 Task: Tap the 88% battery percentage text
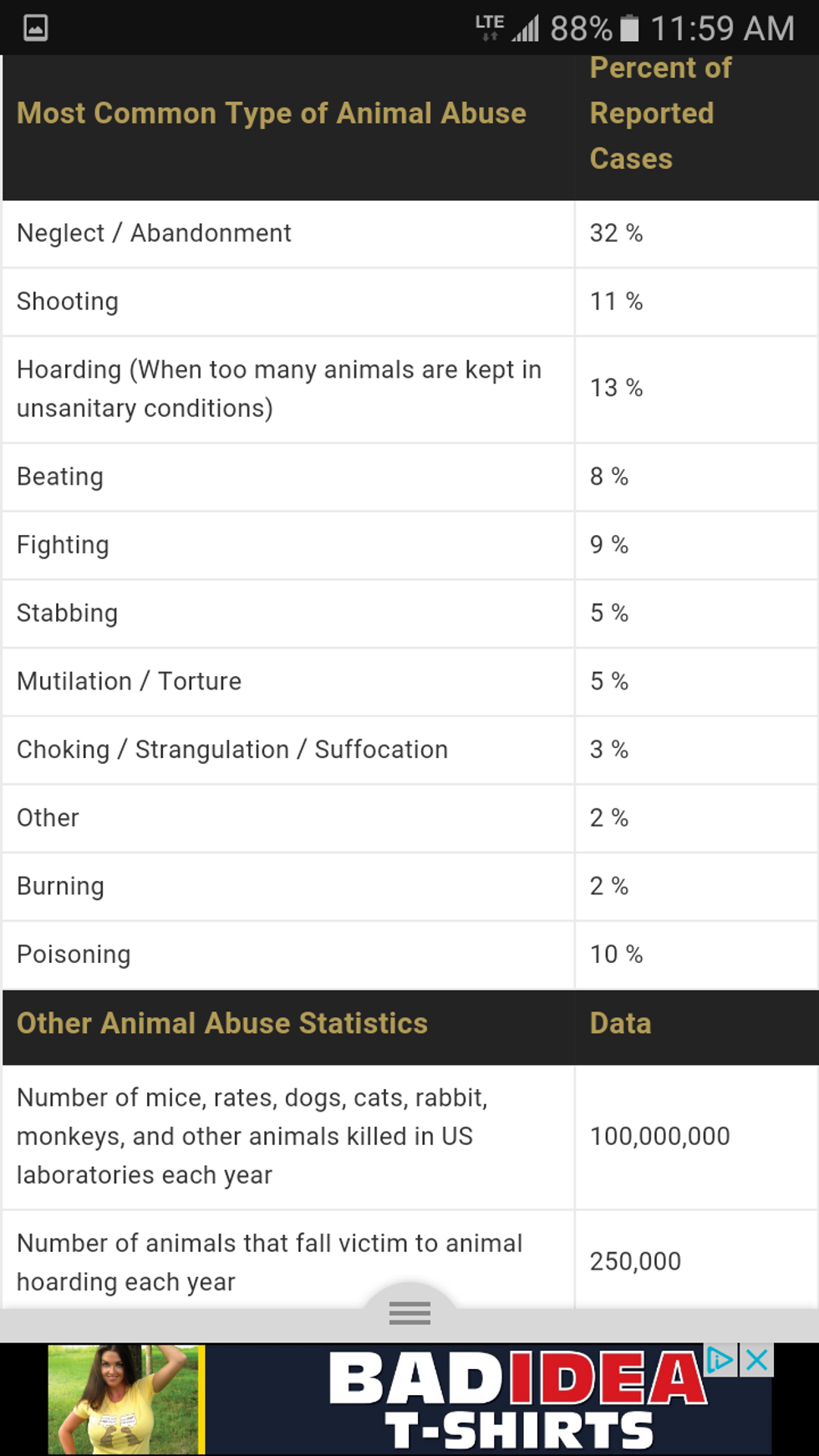581,28
